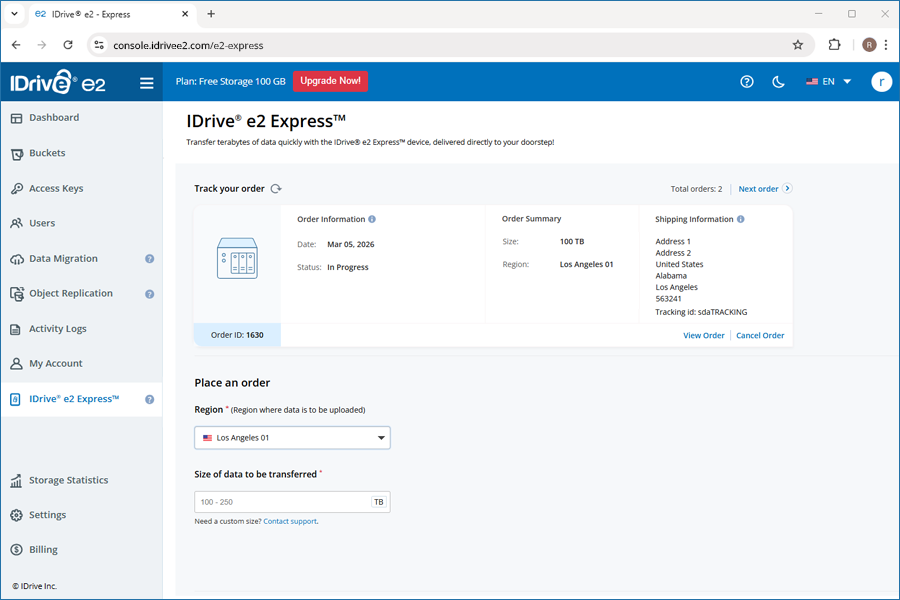This screenshot has width=900, height=600.
Task: Expand the Los Angeles 01 region dropdown
Action: point(292,438)
